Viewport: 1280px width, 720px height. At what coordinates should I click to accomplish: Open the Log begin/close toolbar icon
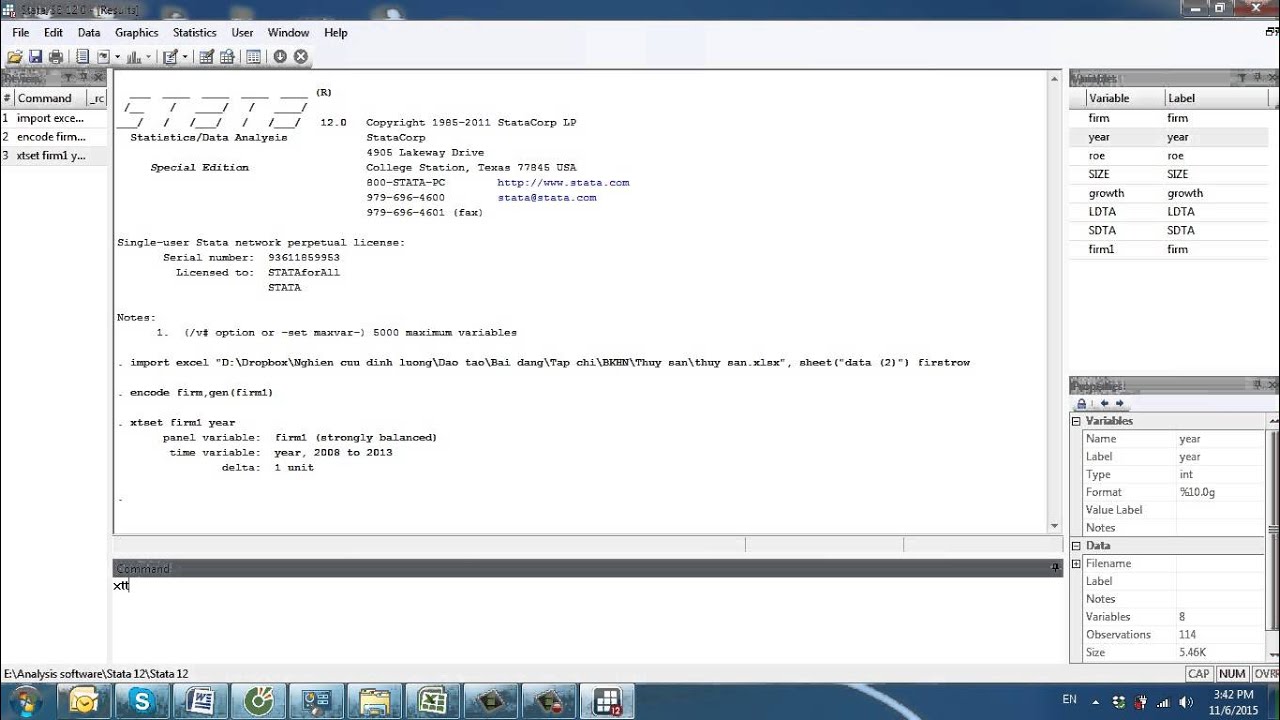coord(82,57)
